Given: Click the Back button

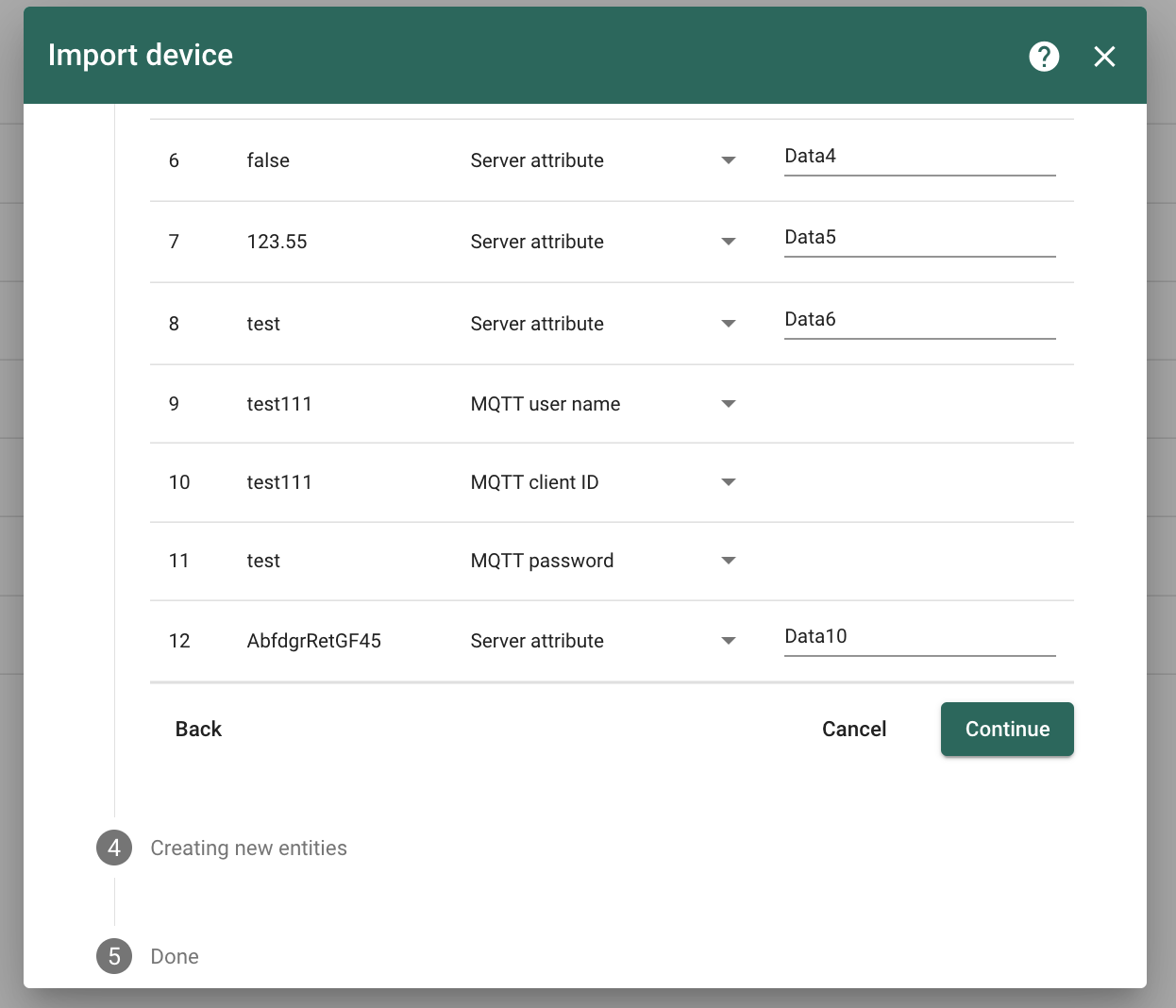Looking at the screenshot, I should pos(198,729).
